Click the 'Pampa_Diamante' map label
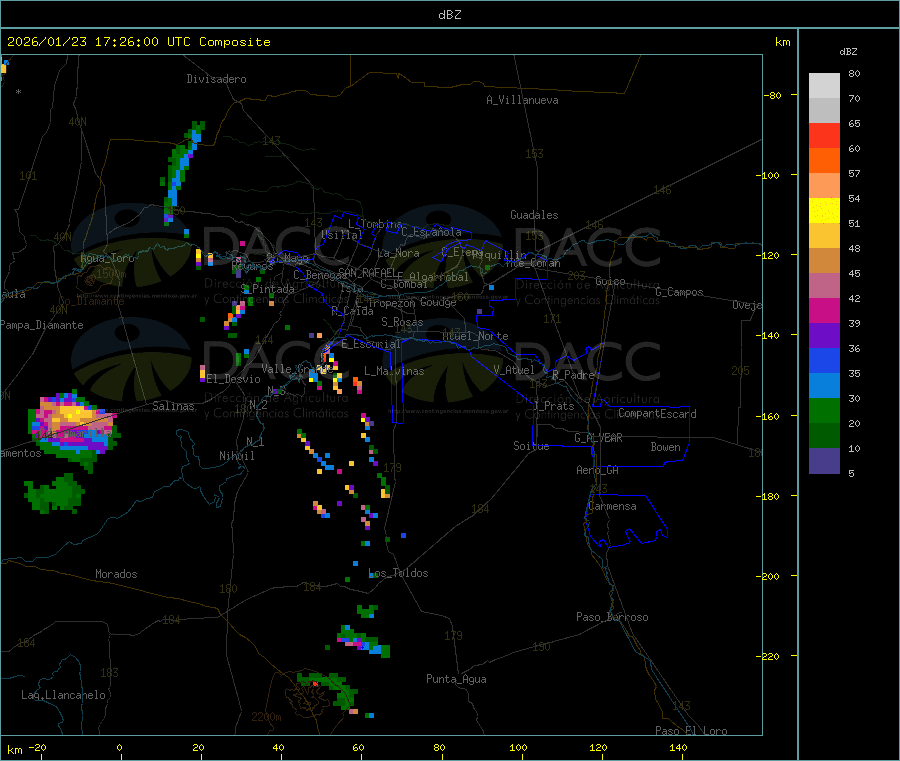The height and width of the screenshot is (761, 900). tap(42, 325)
